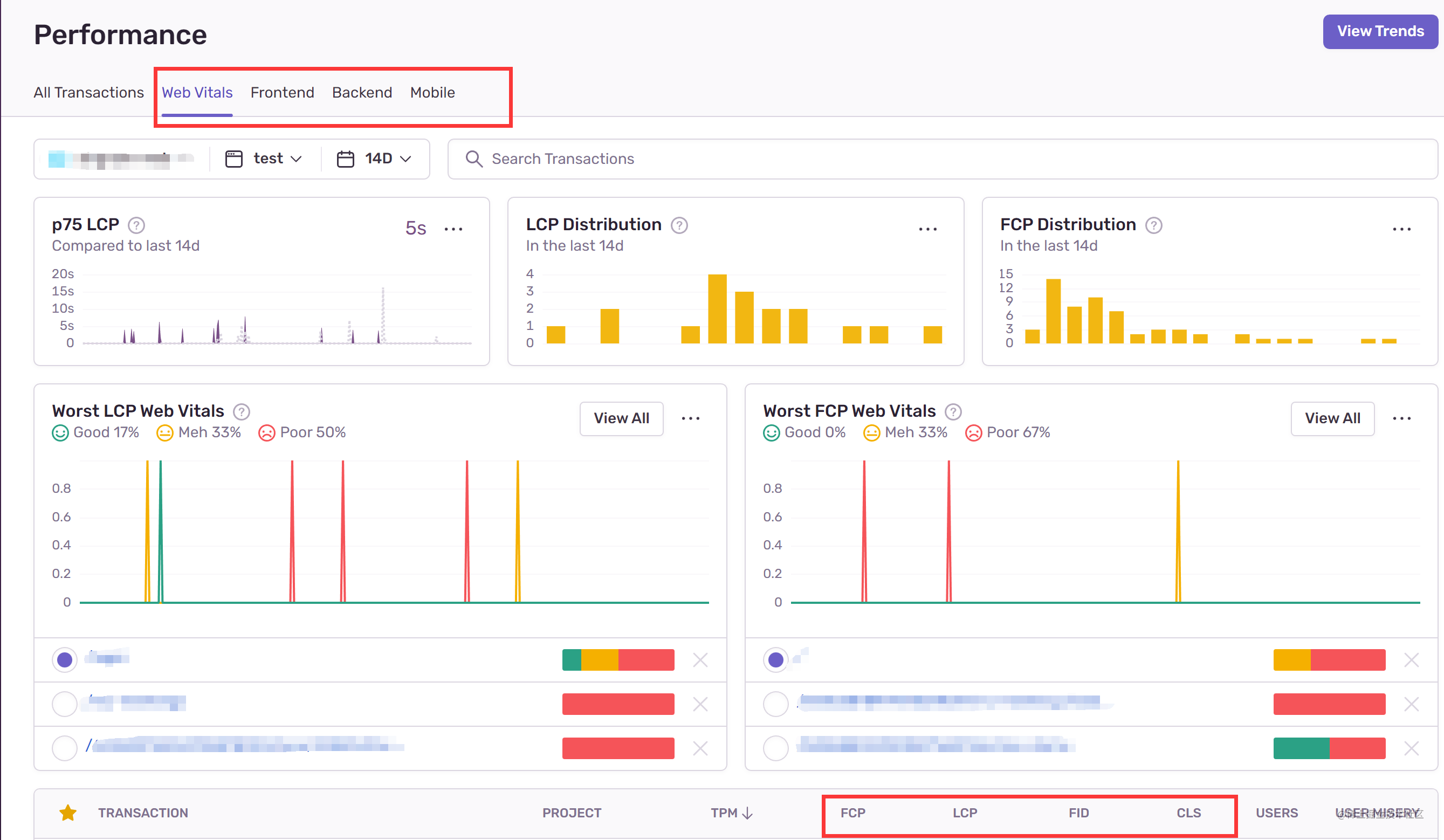Remove first Worst LCP transaction with X
Image resolution: width=1444 pixels, height=840 pixels.
pyautogui.click(x=700, y=660)
